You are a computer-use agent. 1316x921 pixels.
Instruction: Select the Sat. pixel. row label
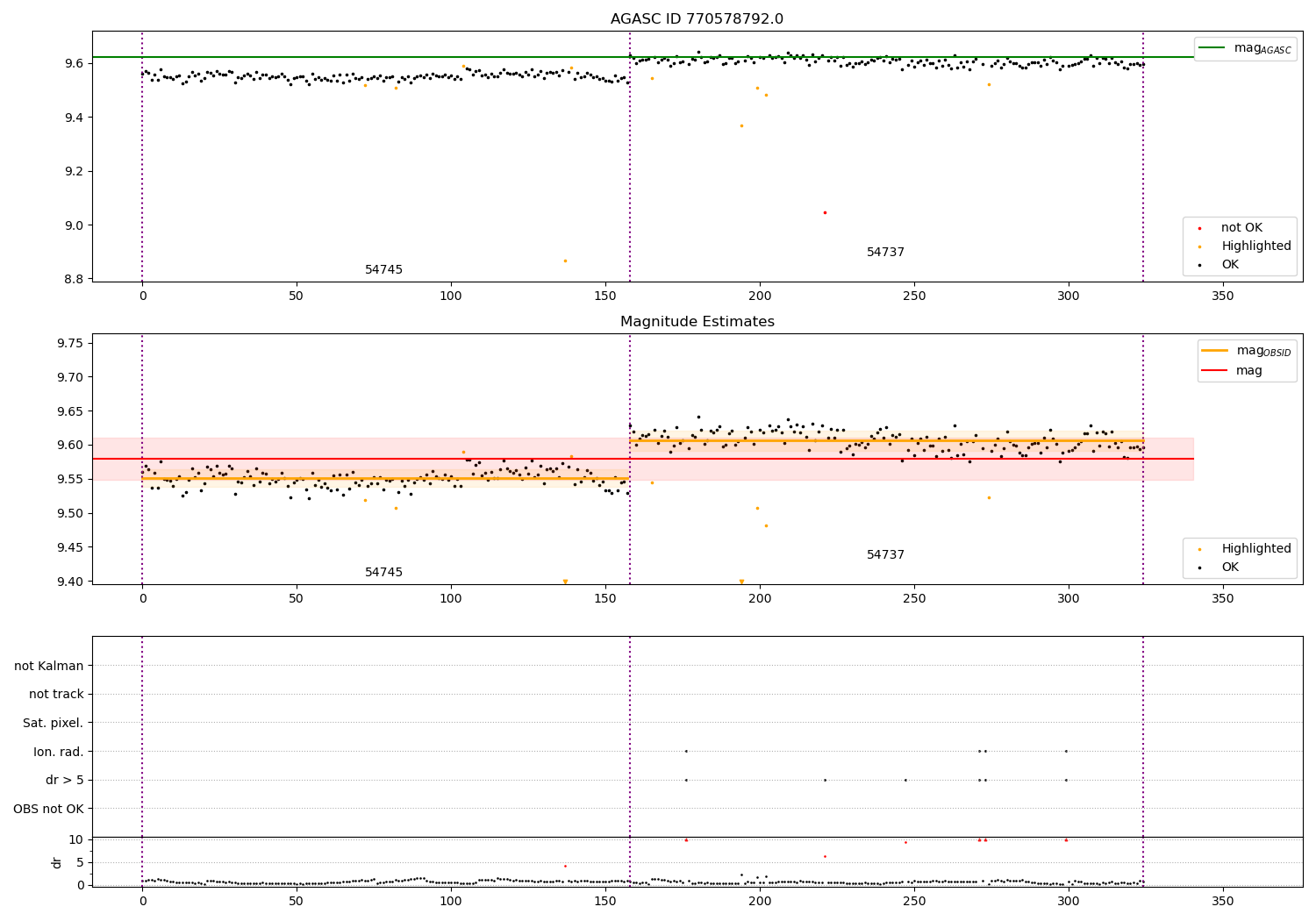click(x=53, y=723)
